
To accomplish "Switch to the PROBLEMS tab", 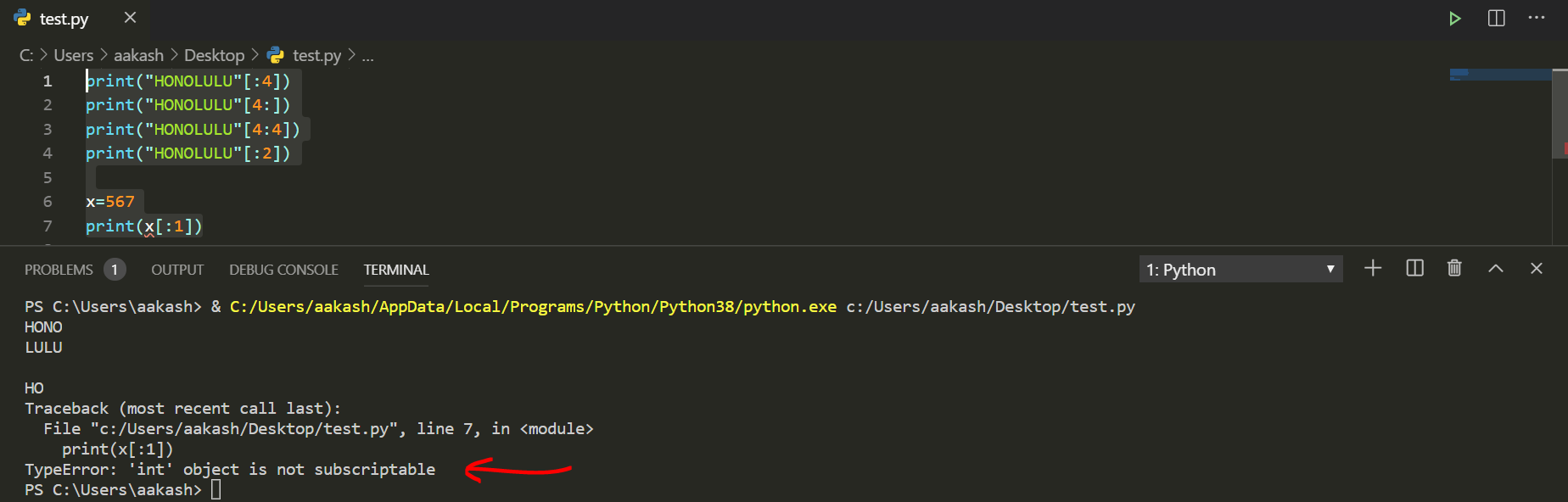I will [59, 270].
